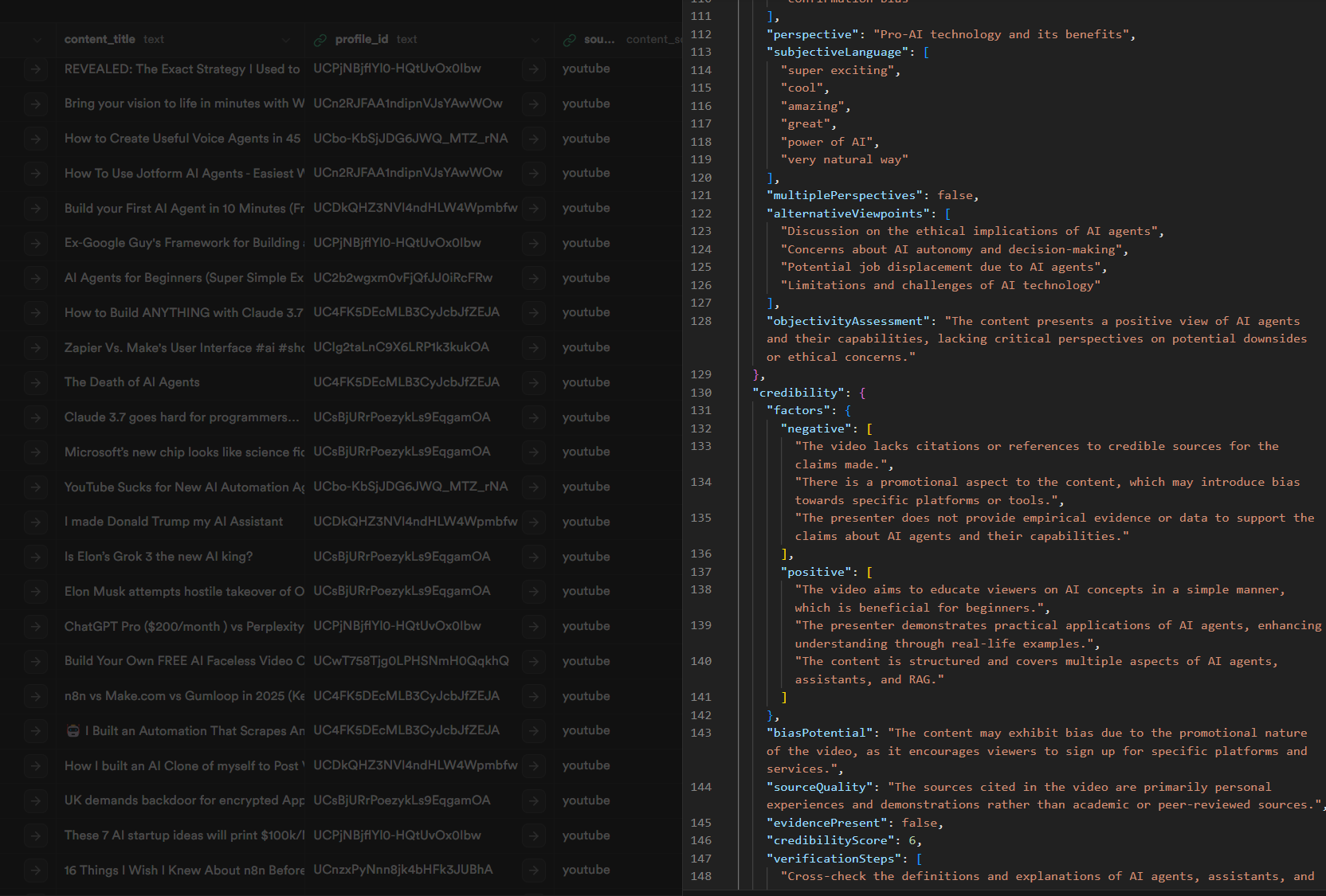Open arrow before 'Build Your Own FREE AI Faceless Video'
The height and width of the screenshot is (896, 1326).
click(x=35, y=661)
